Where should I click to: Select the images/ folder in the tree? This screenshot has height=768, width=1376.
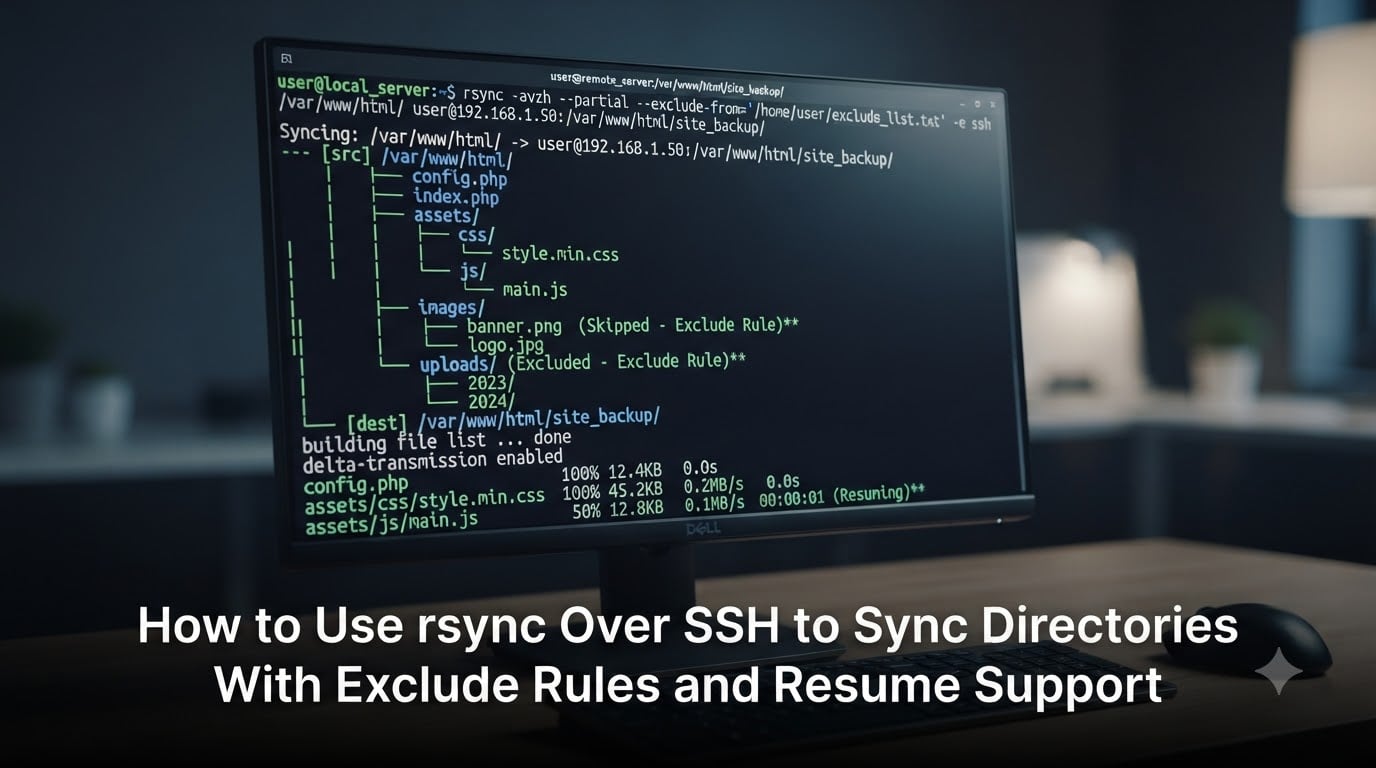451,307
